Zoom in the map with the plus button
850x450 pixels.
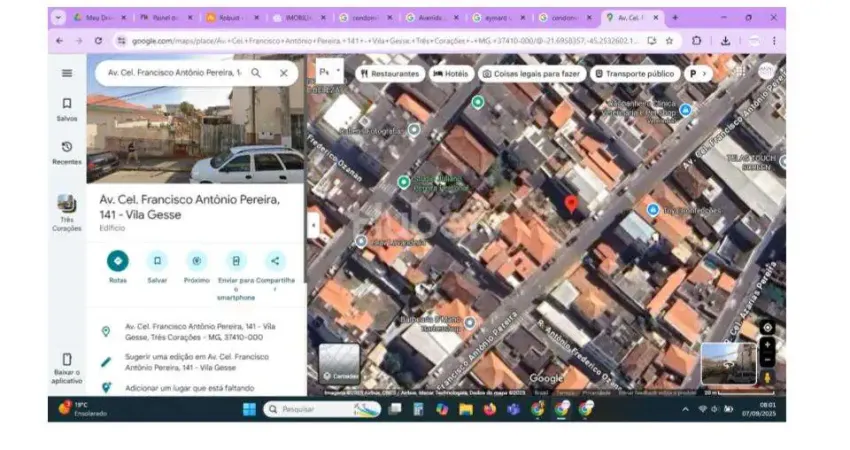[x=768, y=345]
